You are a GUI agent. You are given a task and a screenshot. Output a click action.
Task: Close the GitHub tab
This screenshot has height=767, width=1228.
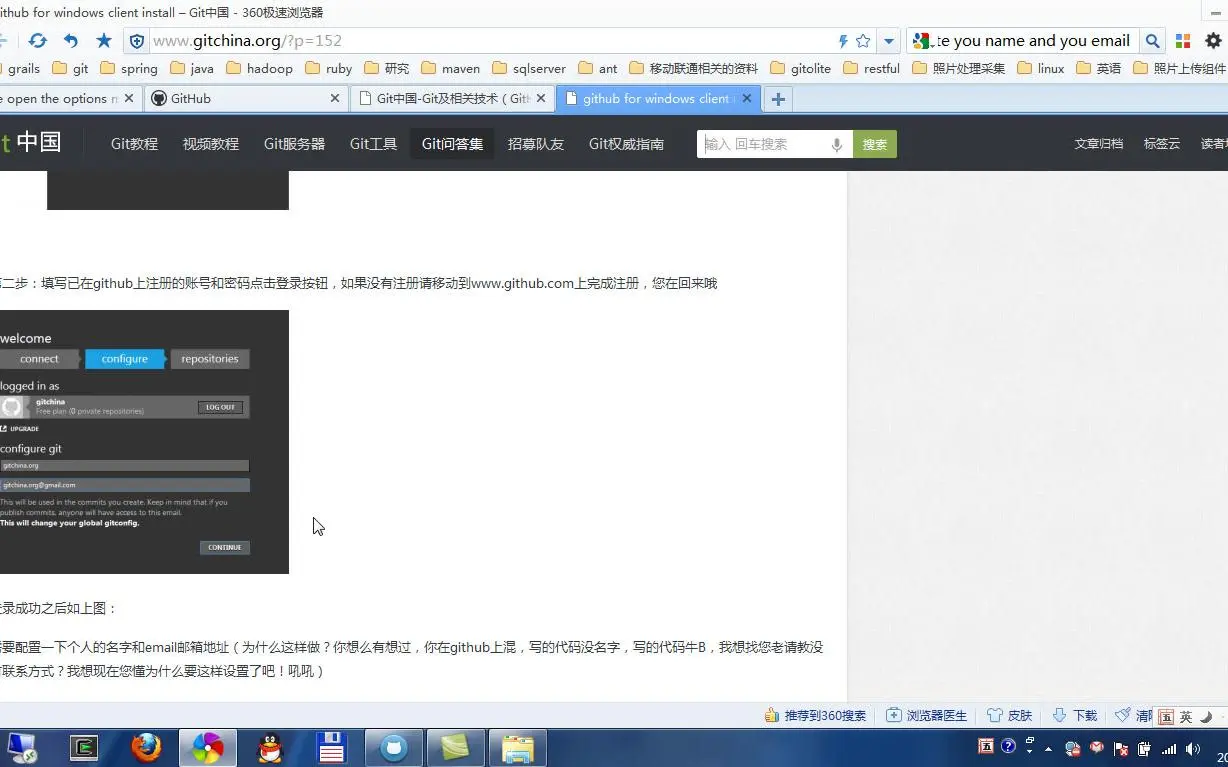(336, 99)
